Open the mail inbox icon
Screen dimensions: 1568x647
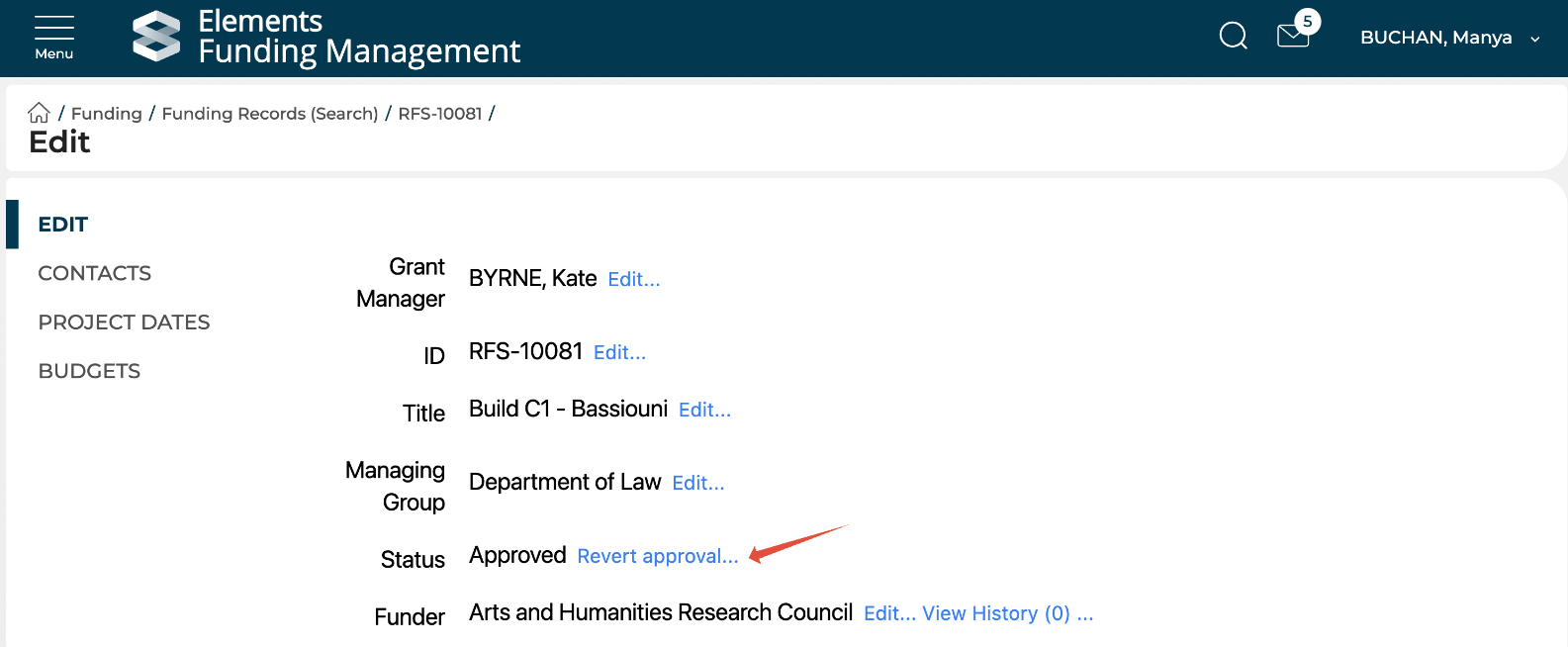1292,38
